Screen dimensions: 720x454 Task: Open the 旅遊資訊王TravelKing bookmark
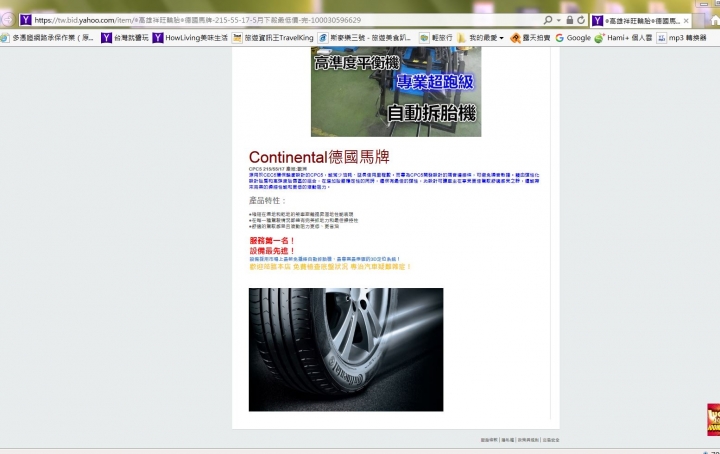(279, 38)
